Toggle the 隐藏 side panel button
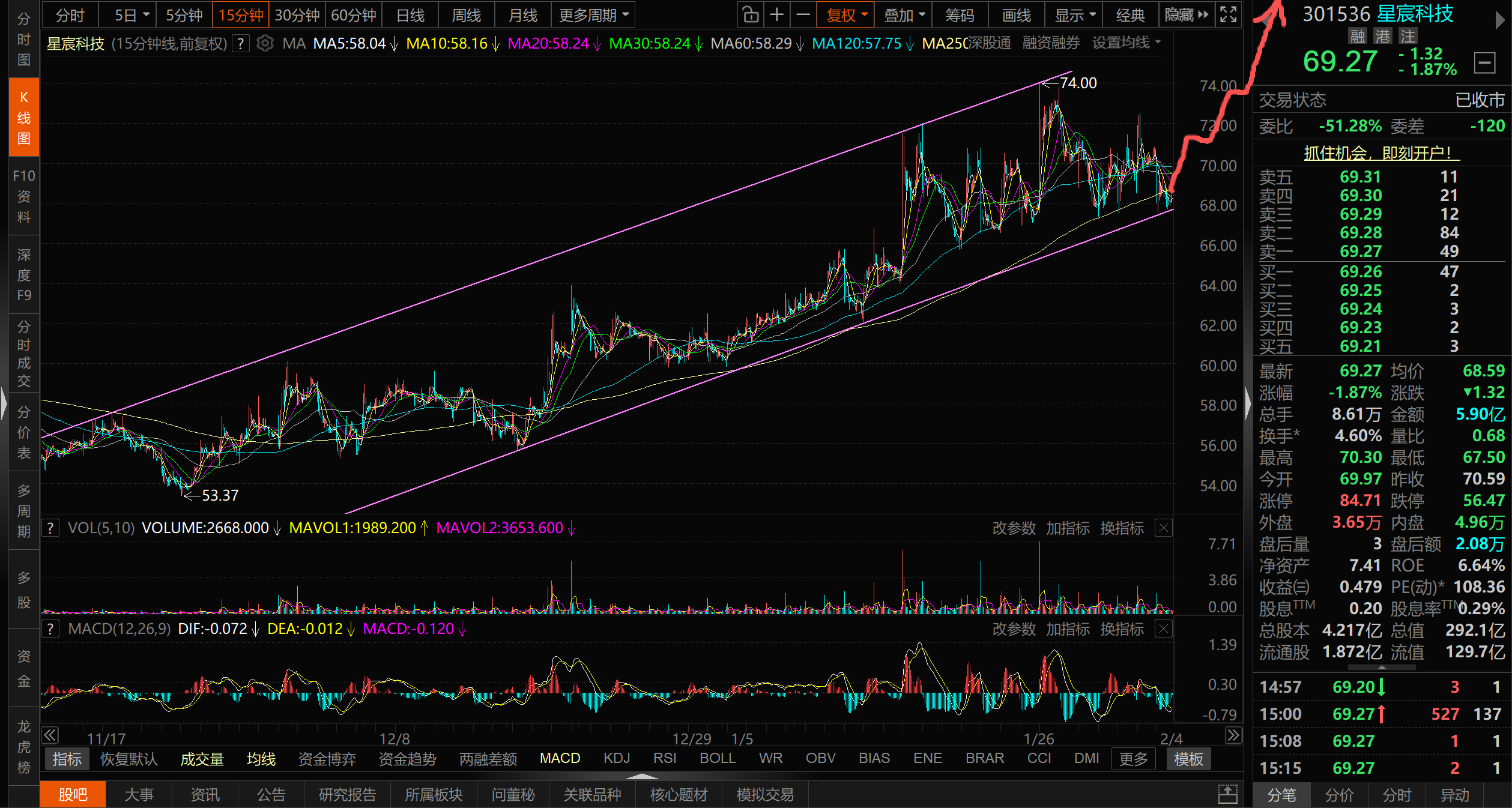Image resolution: width=1512 pixels, height=808 pixels. (1186, 15)
